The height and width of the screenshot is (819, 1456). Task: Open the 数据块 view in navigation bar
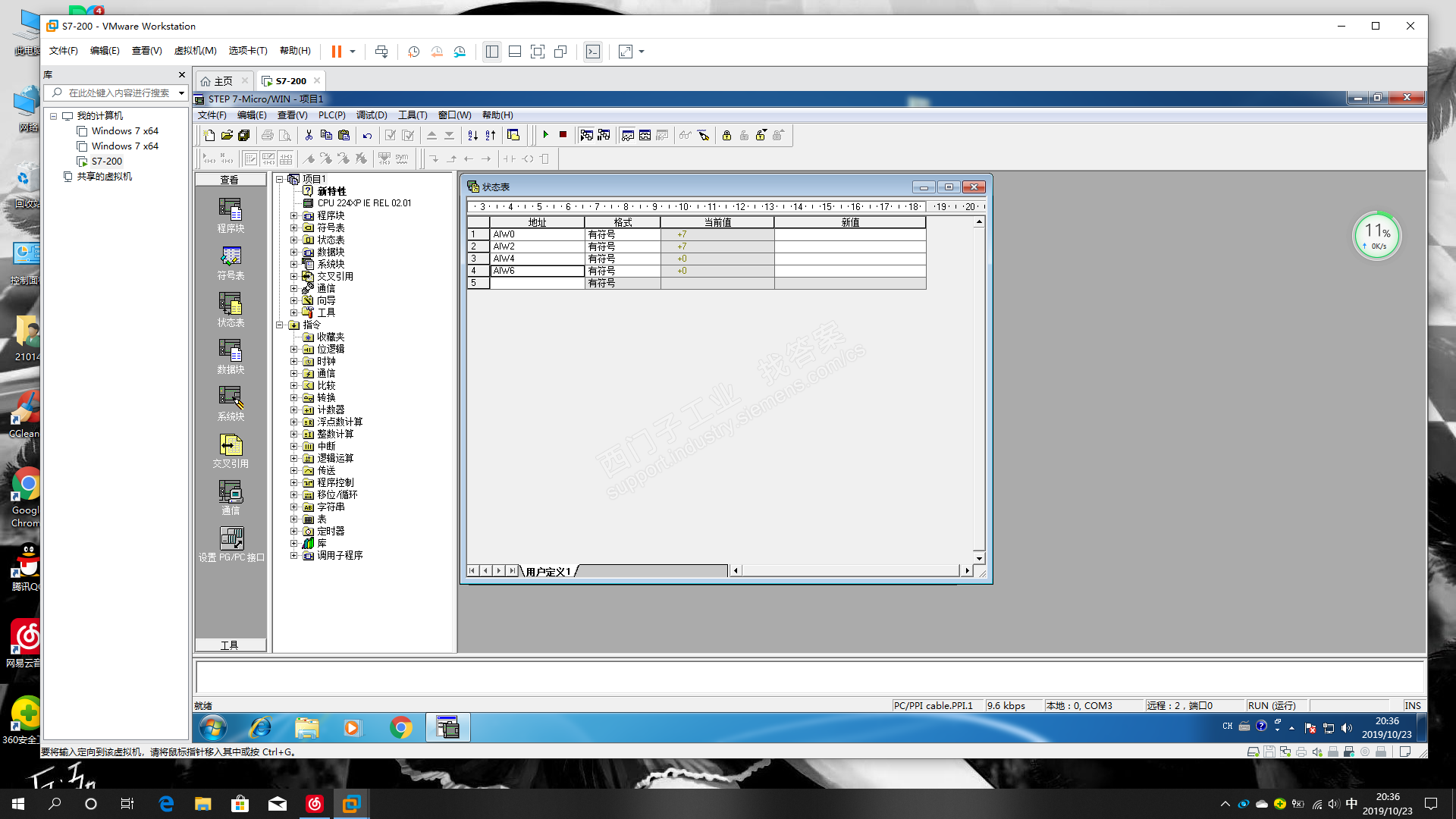tap(231, 355)
